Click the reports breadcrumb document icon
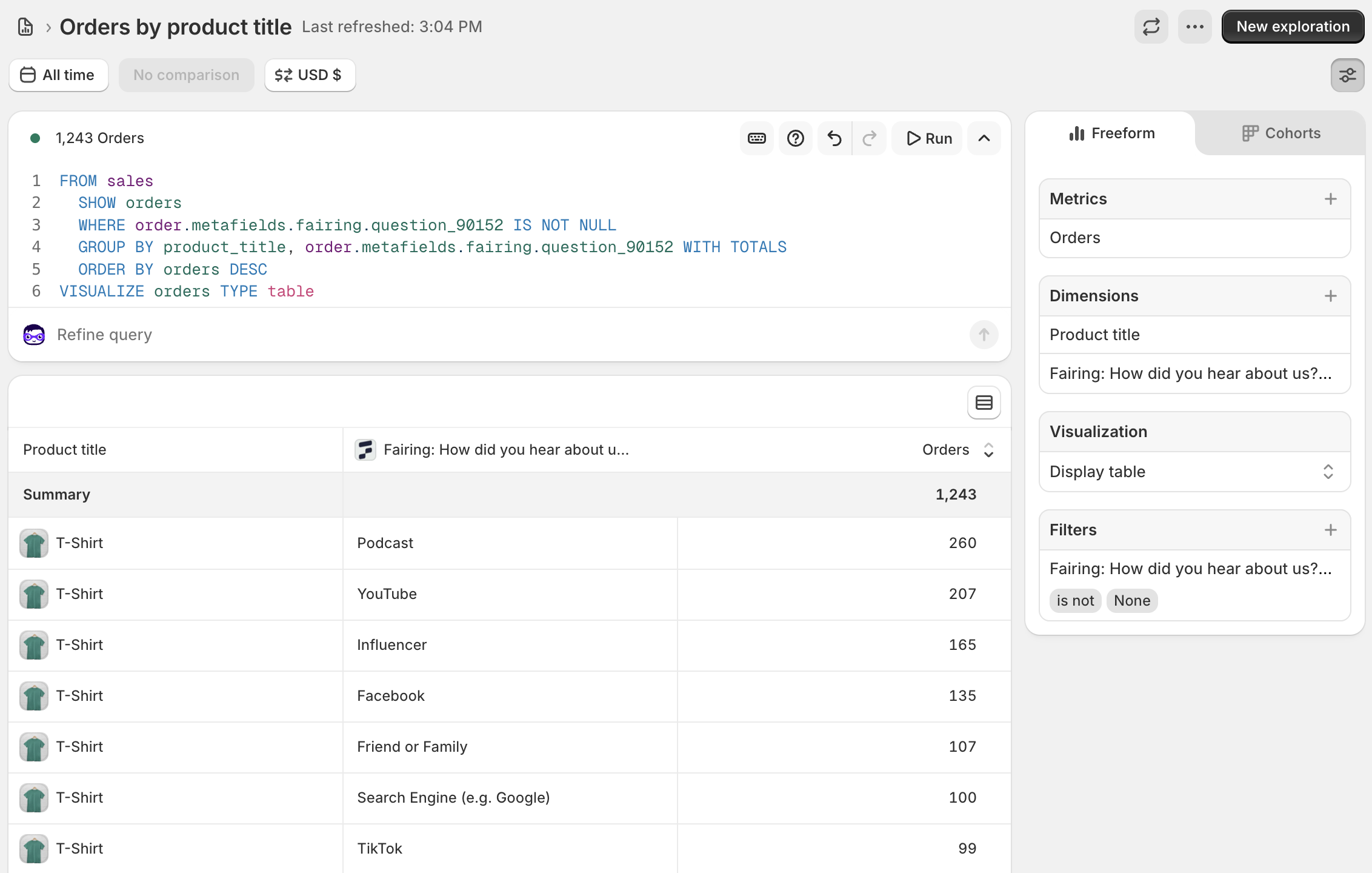 point(25,27)
